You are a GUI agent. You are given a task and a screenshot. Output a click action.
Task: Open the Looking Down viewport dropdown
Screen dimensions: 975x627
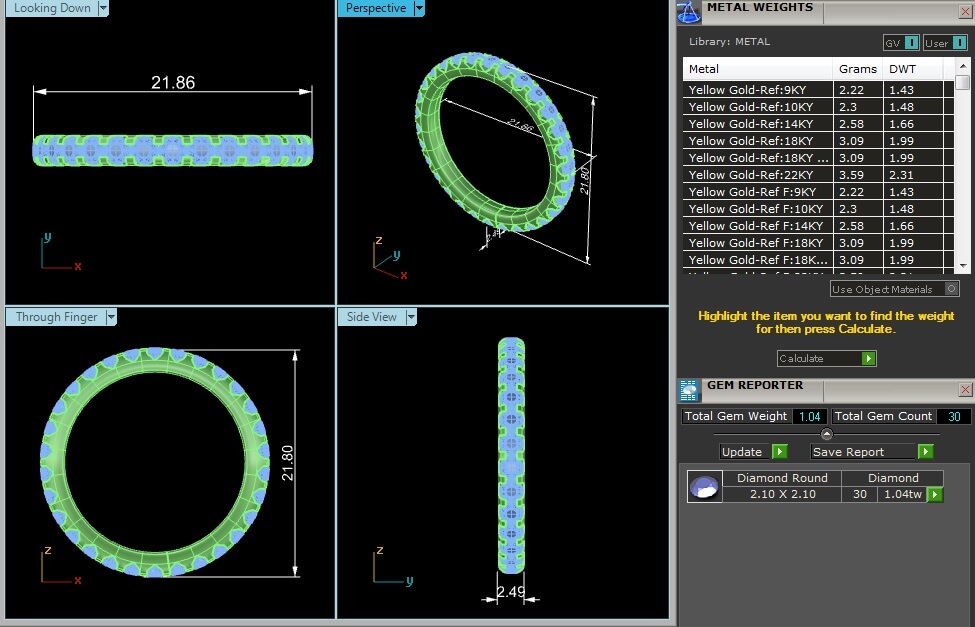coord(104,8)
